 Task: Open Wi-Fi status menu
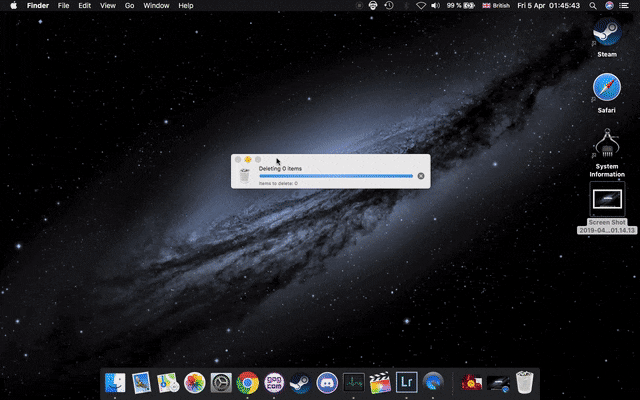pos(421,6)
